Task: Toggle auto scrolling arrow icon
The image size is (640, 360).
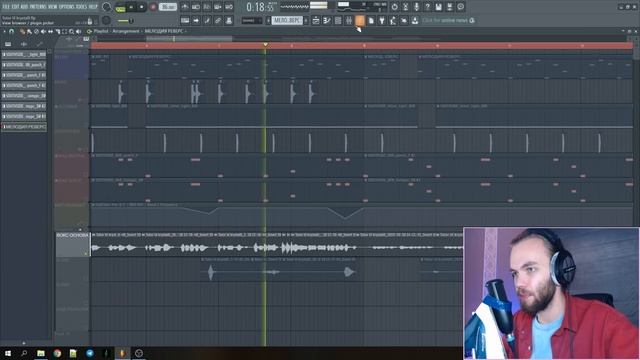Action: [196, 20]
